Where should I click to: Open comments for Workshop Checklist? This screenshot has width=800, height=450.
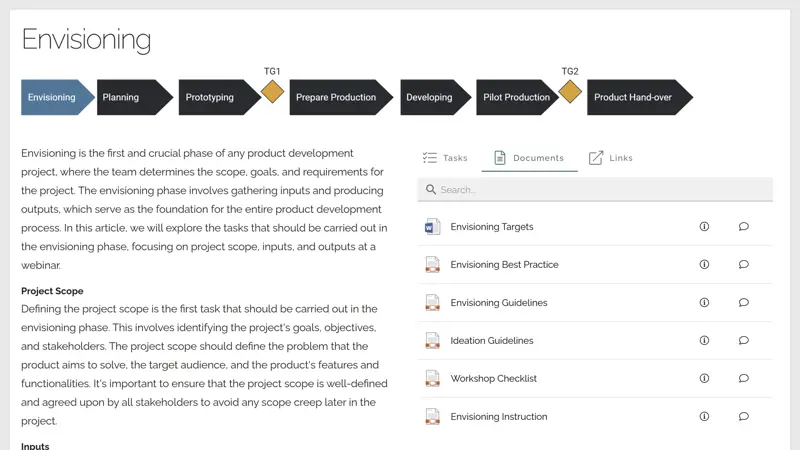pyautogui.click(x=743, y=378)
